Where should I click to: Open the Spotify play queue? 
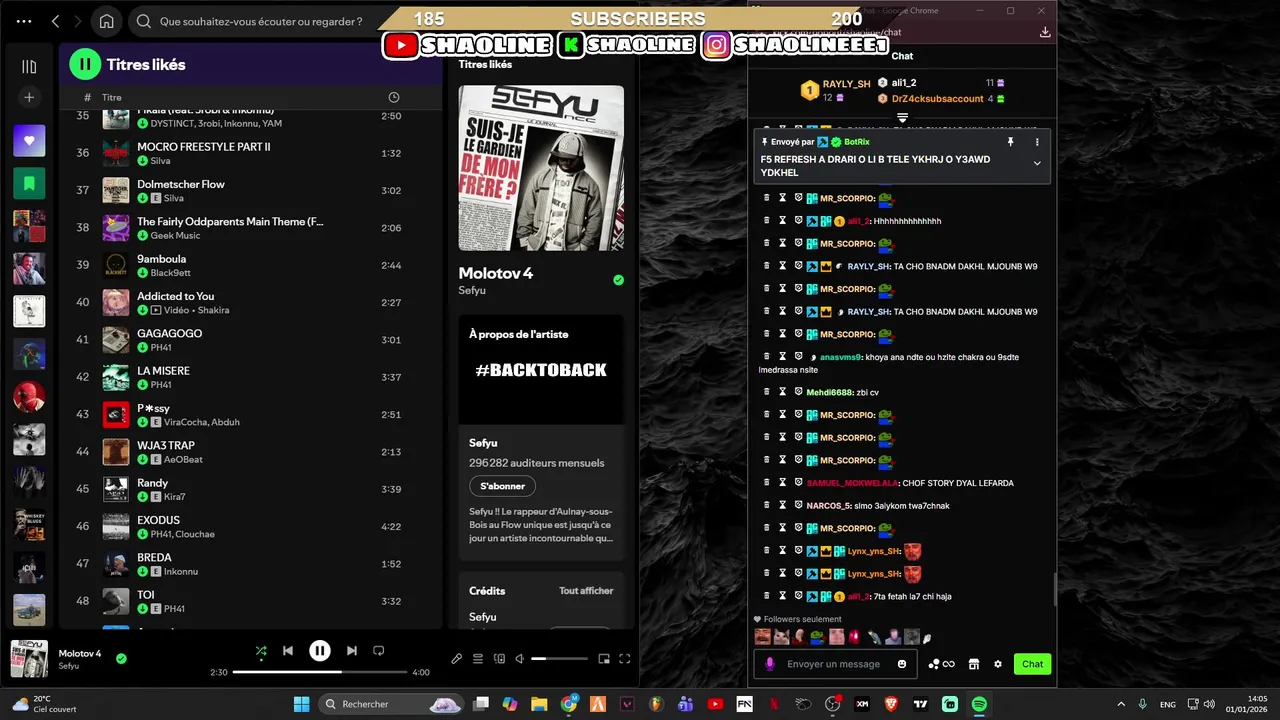click(x=478, y=659)
